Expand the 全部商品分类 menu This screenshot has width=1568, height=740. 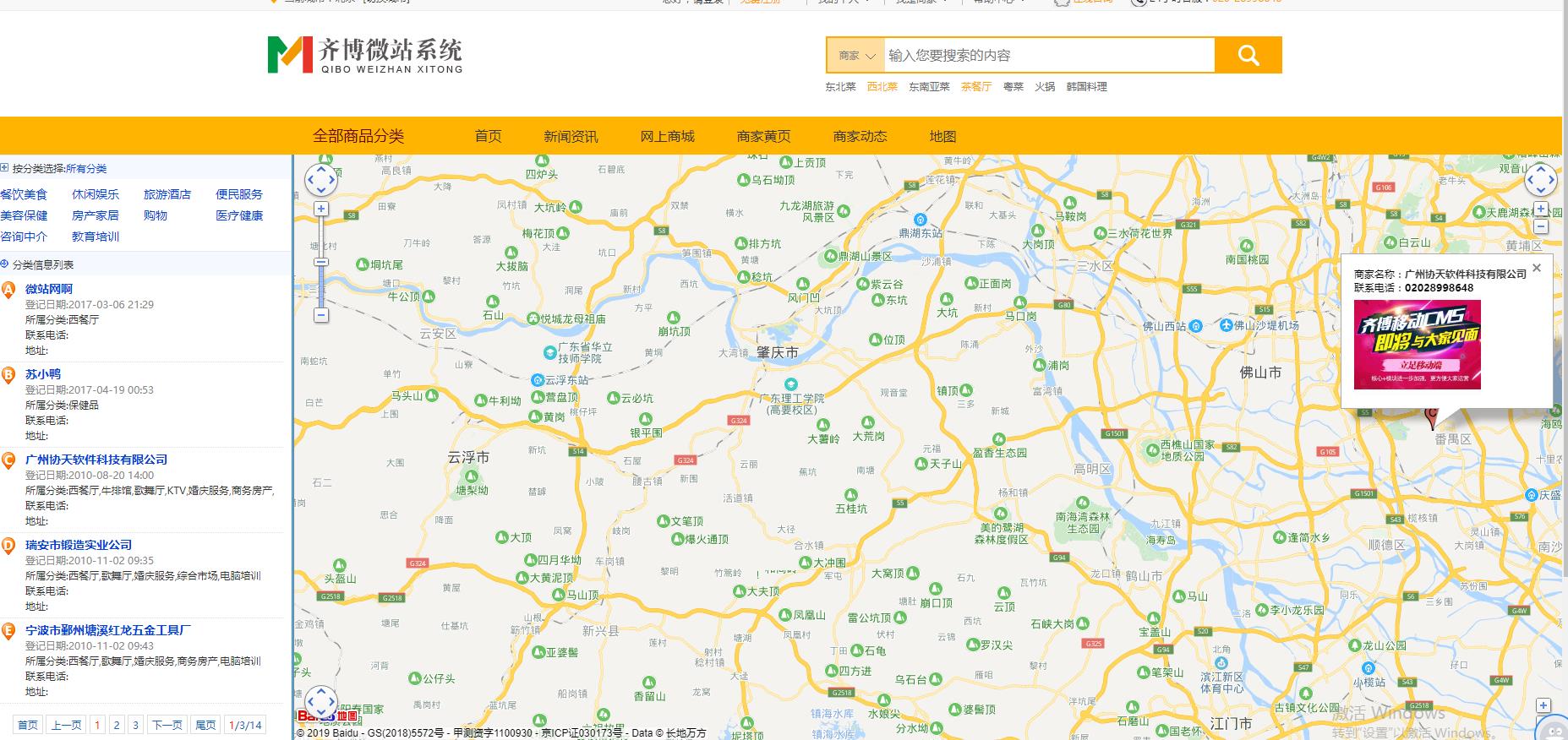point(358,136)
